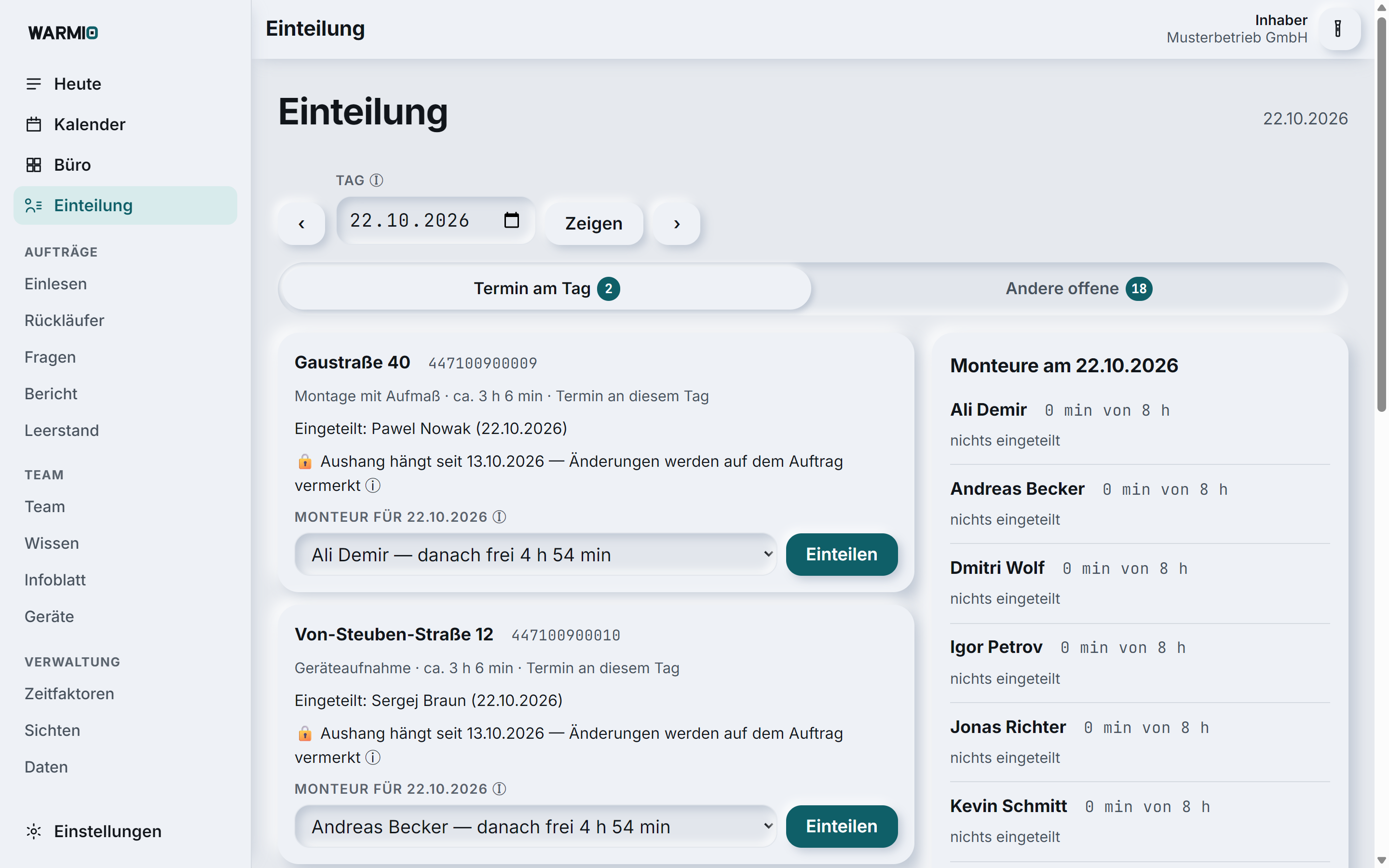Viewport: 1389px width, 868px height.
Task: Open Sichten under Verwaltung
Action: [52, 730]
